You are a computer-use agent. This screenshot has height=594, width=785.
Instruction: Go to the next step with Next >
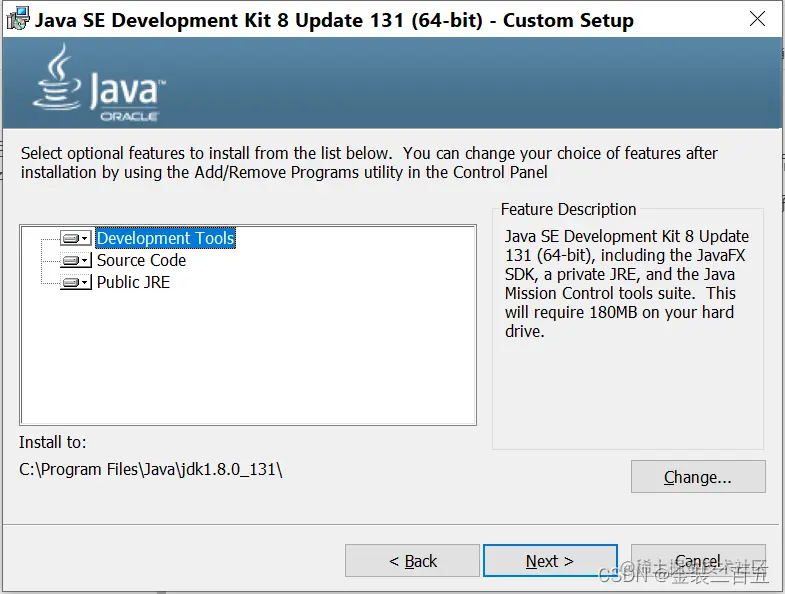coord(550,561)
